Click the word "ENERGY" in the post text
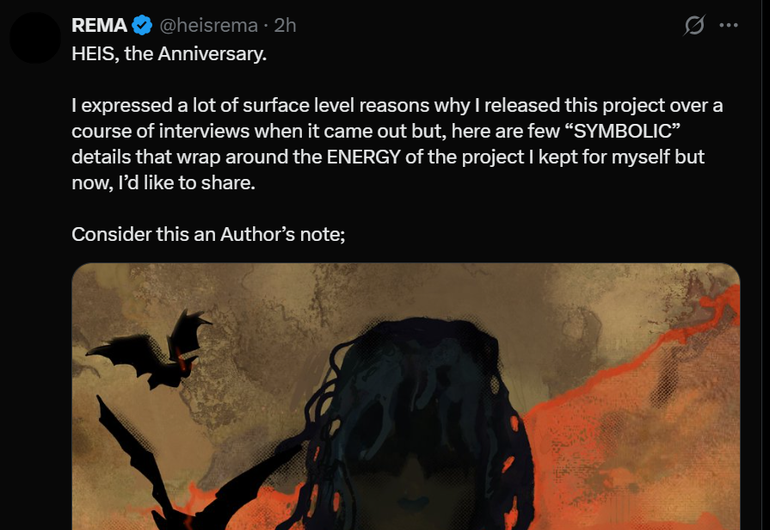 tap(363, 157)
